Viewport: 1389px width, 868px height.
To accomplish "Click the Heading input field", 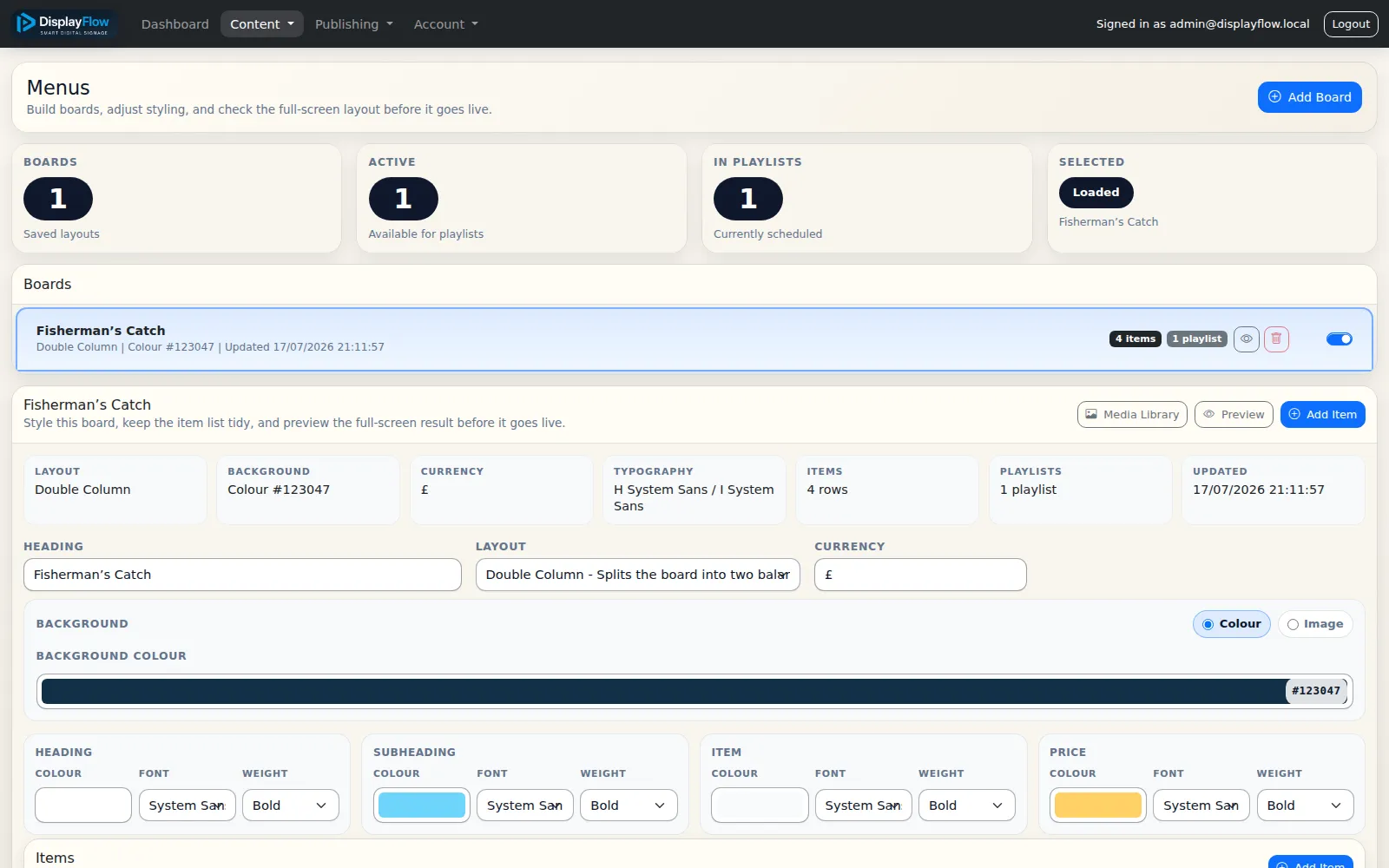I will pyautogui.click(x=242, y=575).
